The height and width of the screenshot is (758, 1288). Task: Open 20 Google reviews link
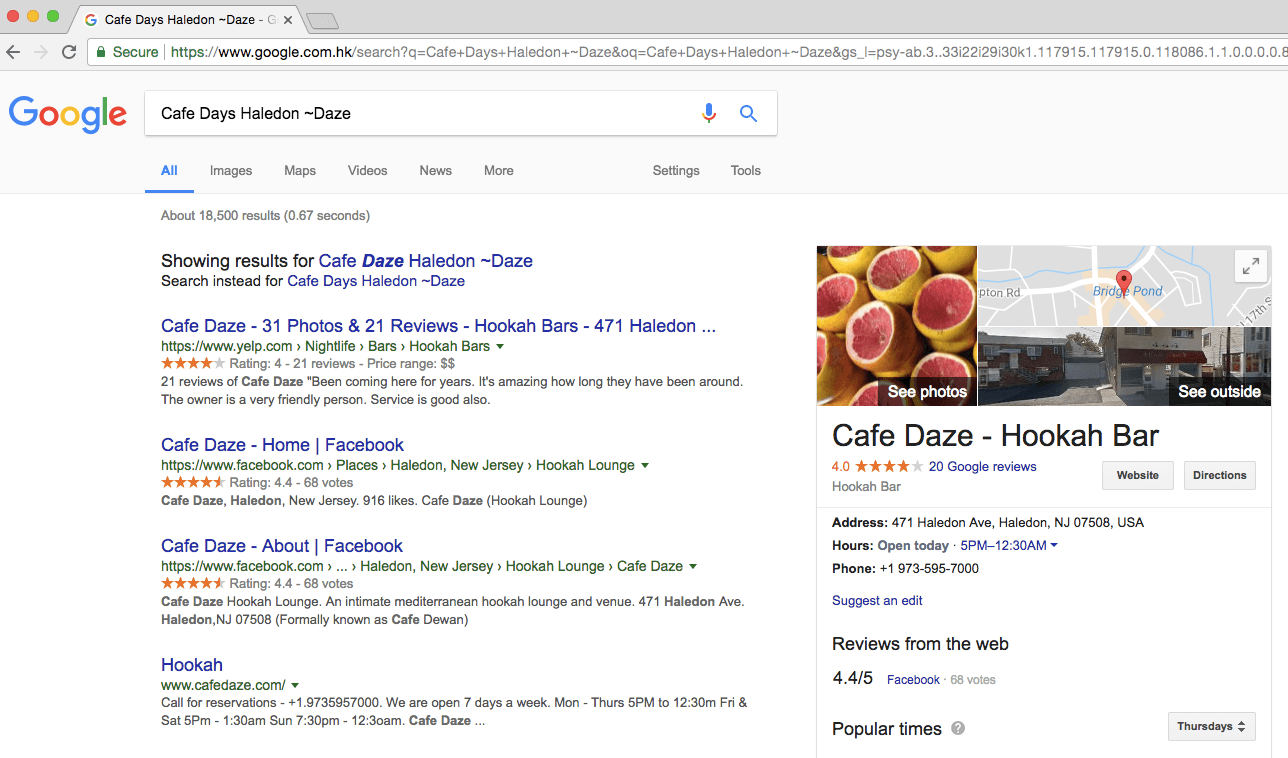pyautogui.click(x=983, y=467)
